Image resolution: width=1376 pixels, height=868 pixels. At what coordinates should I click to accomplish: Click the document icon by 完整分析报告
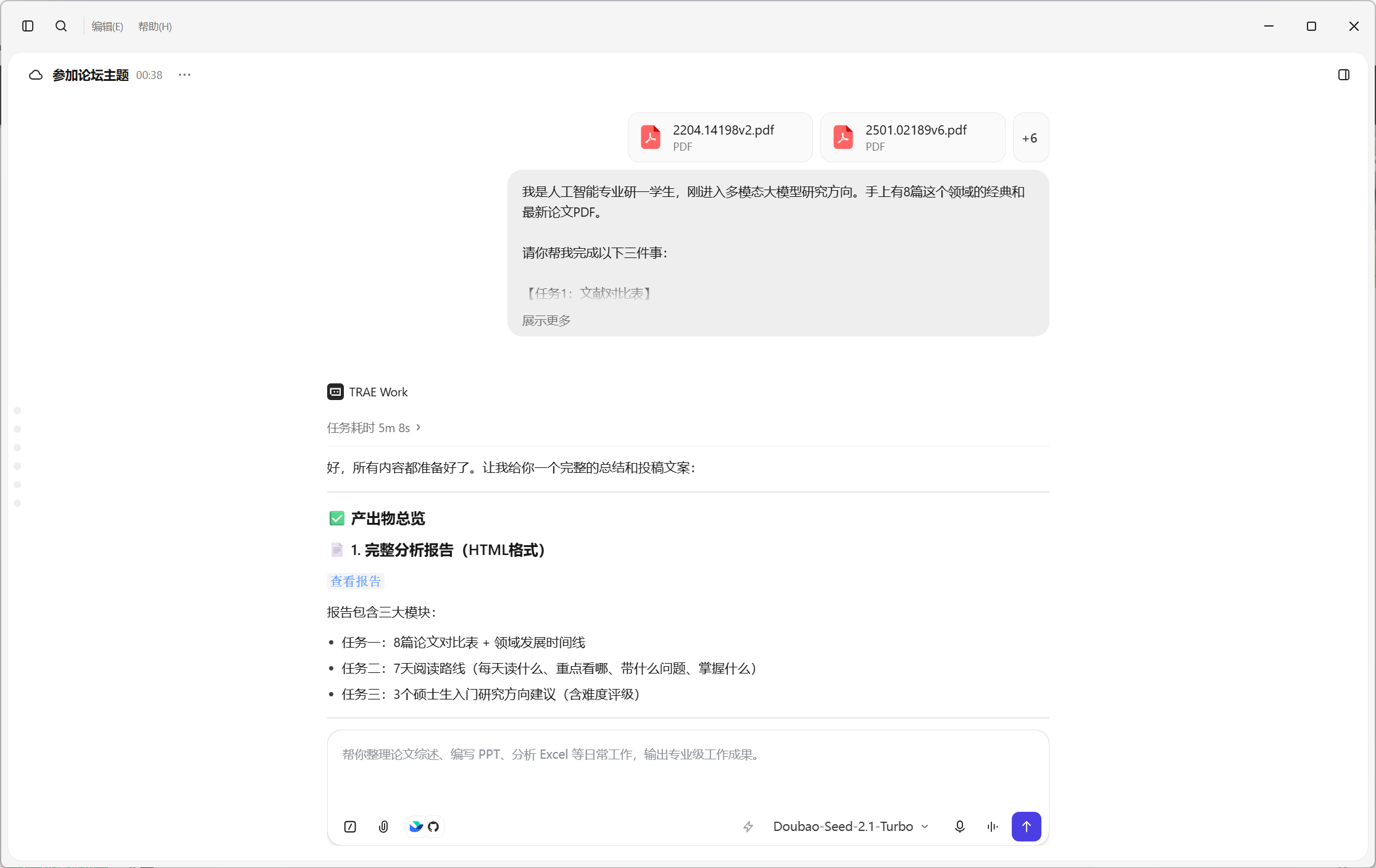point(336,549)
